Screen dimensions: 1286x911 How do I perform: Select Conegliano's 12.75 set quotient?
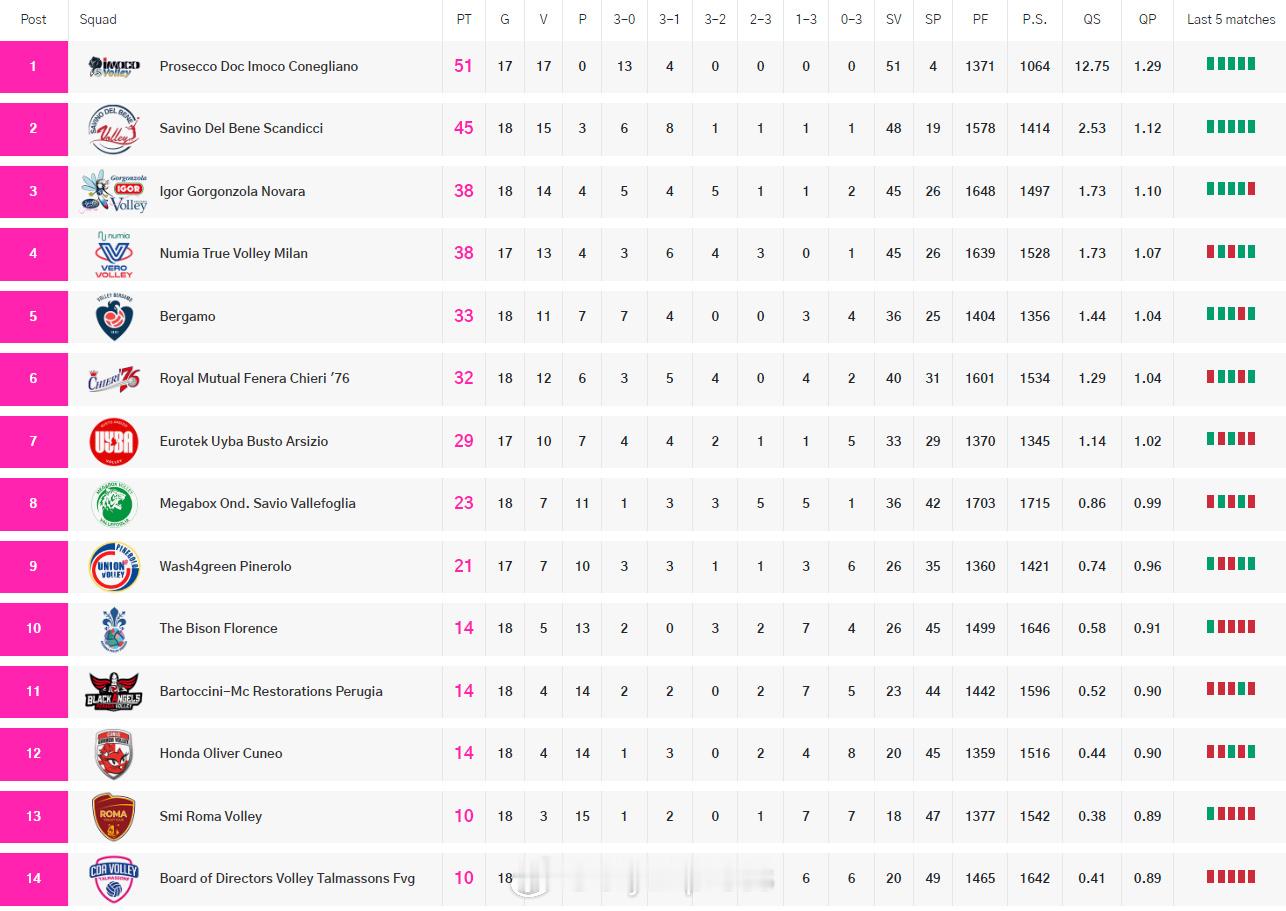click(x=1092, y=67)
